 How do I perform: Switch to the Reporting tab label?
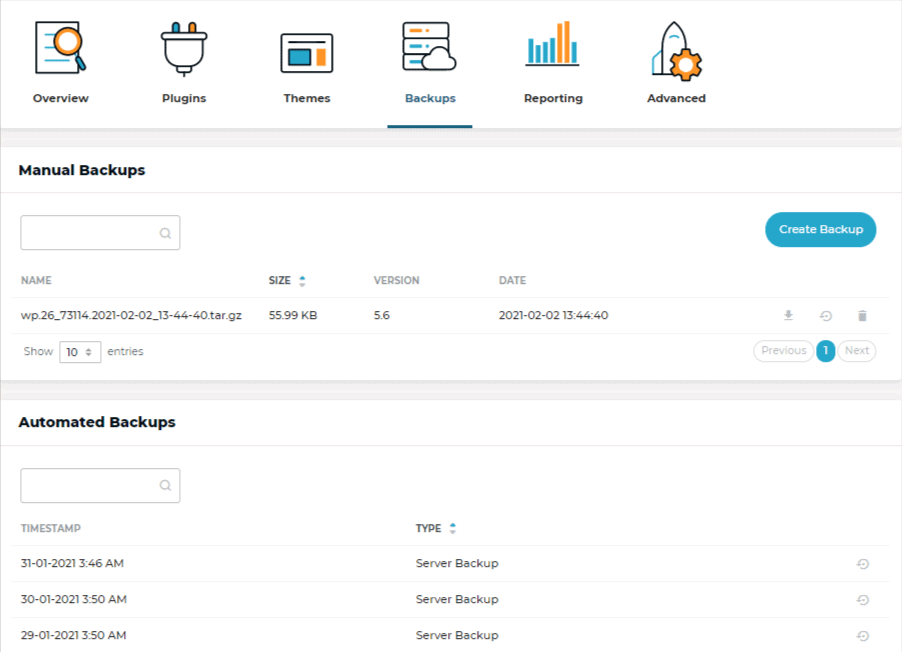pos(553,98)
